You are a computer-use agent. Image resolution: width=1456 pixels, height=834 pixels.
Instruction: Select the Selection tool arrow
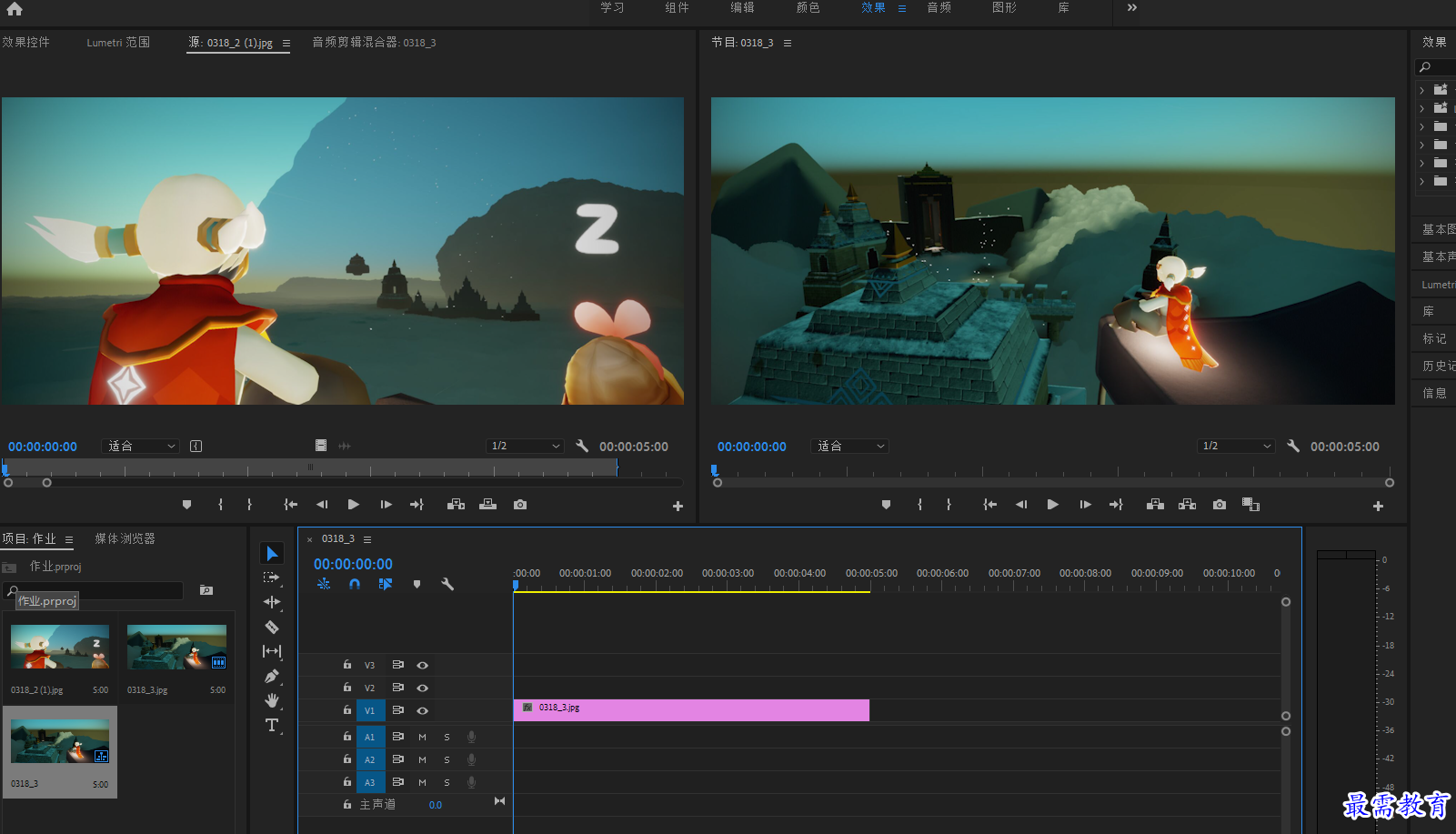pos(271,553)
